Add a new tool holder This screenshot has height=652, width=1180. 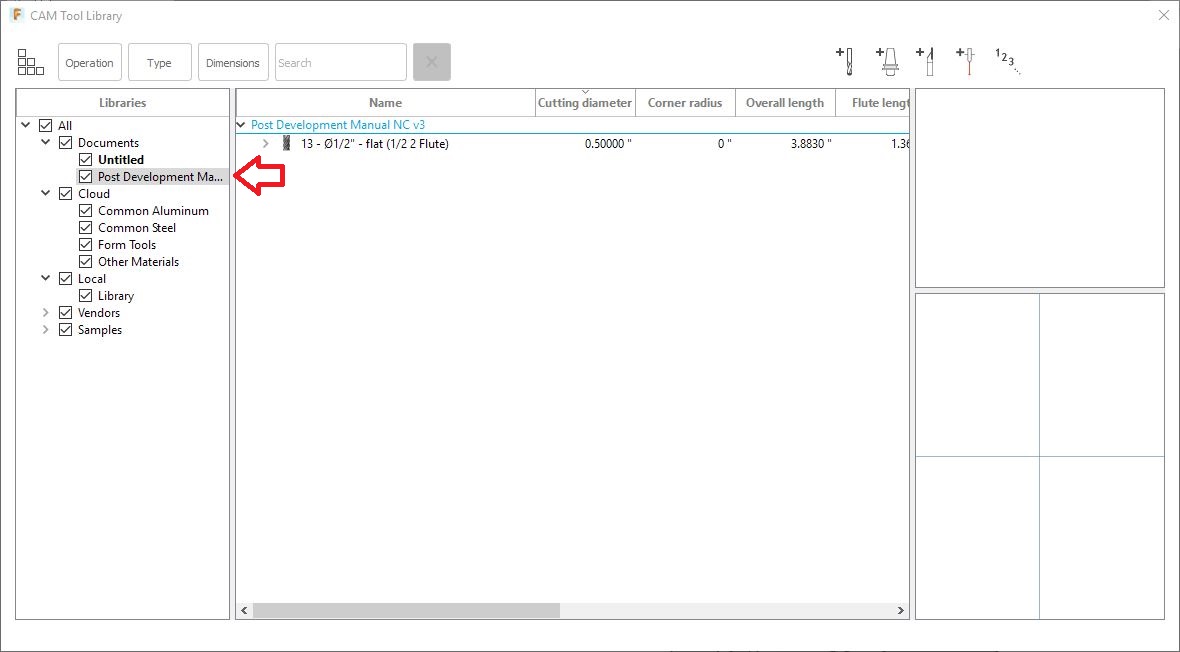coord(888,60)
